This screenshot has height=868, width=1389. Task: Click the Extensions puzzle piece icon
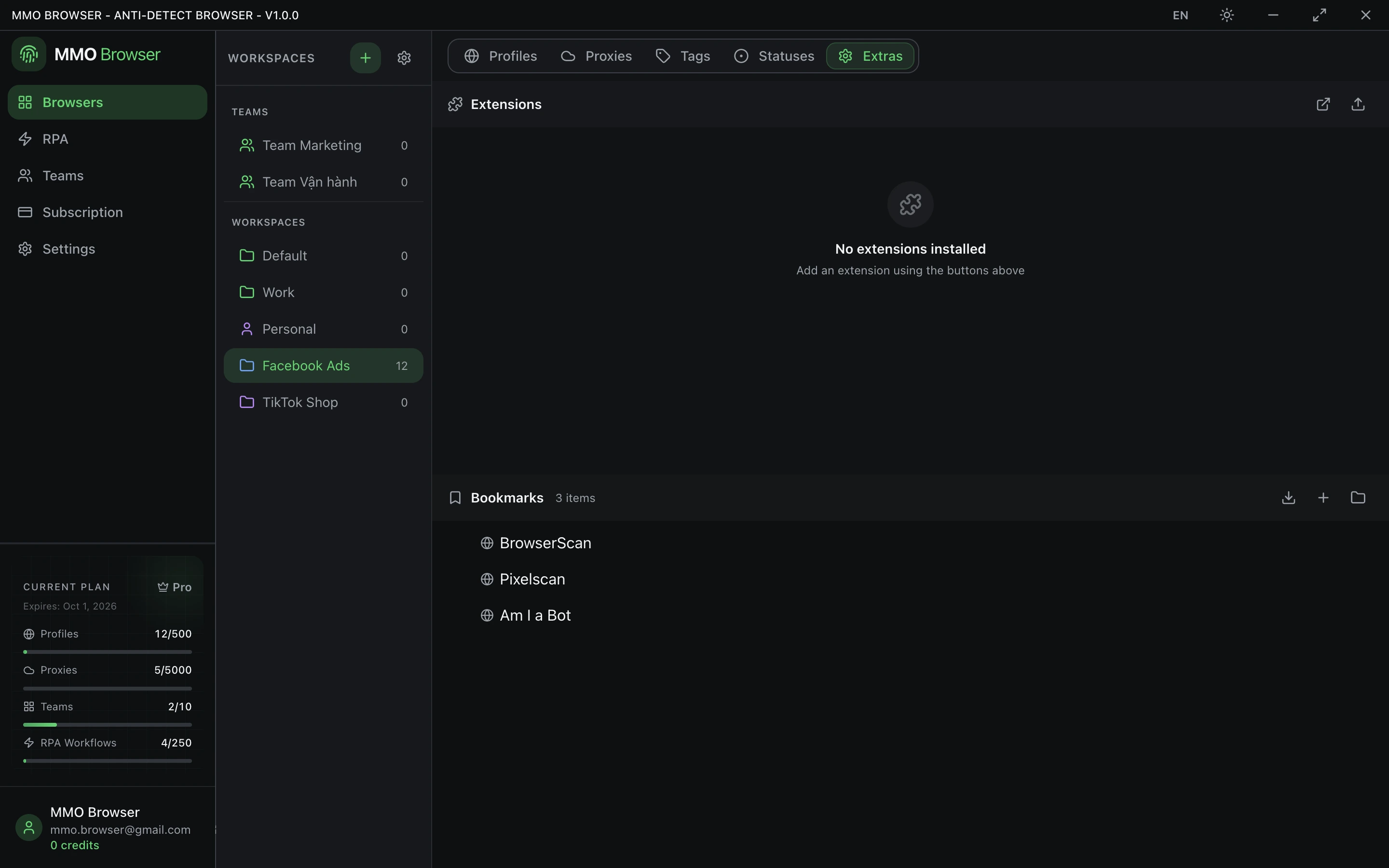click(455, 104)
